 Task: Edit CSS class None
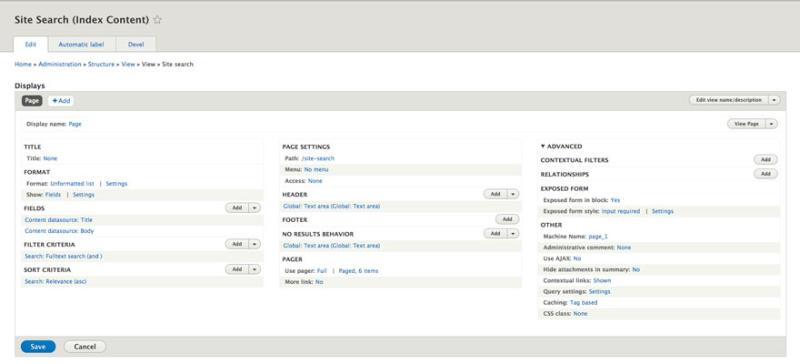(580, 314)
